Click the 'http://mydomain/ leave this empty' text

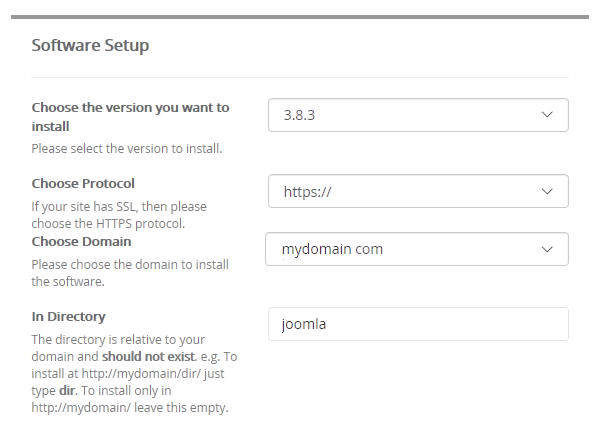coord(130,407)
